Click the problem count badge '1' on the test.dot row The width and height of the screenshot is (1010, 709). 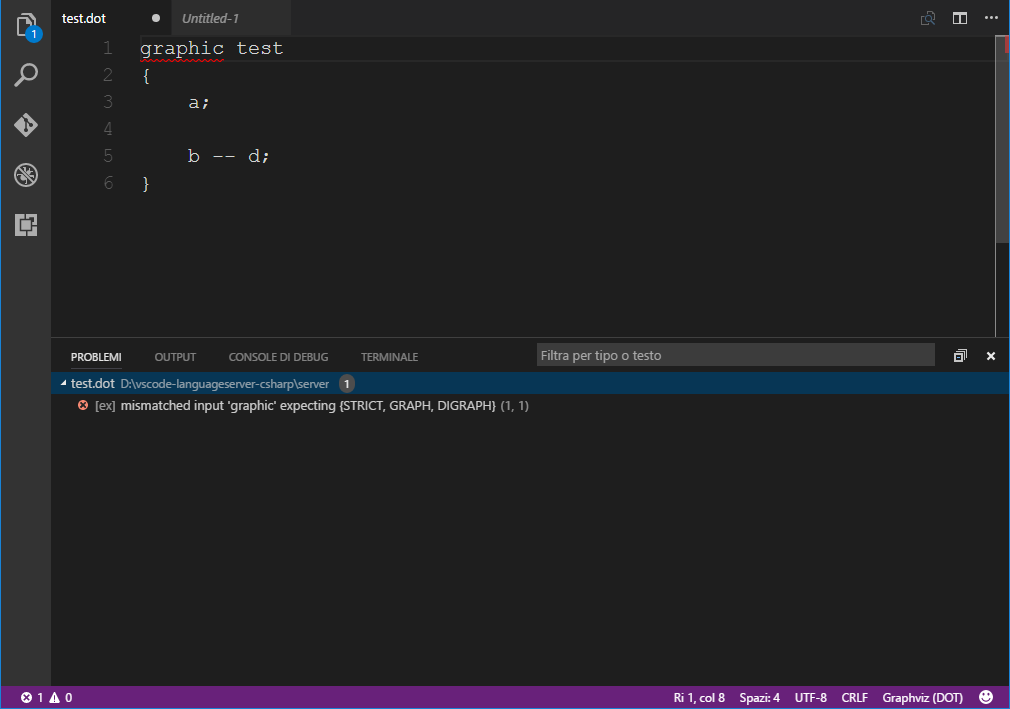(347, 384)
